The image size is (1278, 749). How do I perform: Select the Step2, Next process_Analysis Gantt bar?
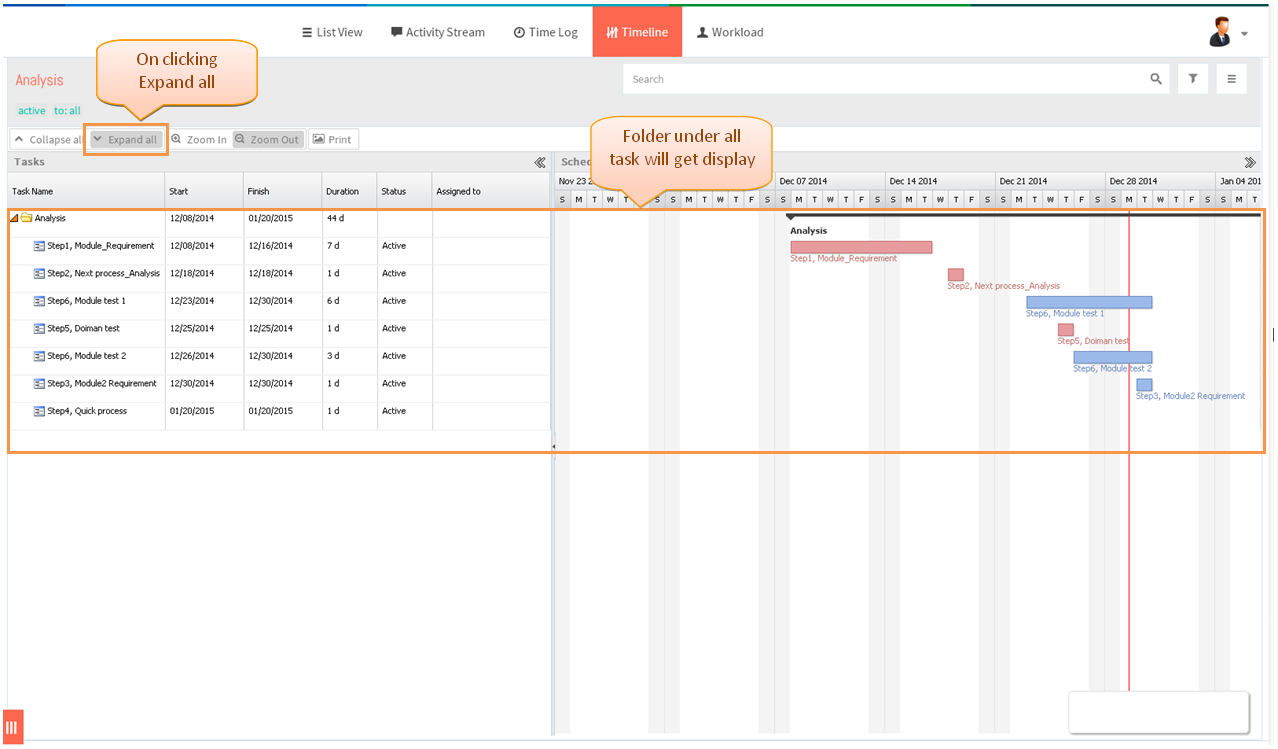pyautogui.click(x=956, y=274)
